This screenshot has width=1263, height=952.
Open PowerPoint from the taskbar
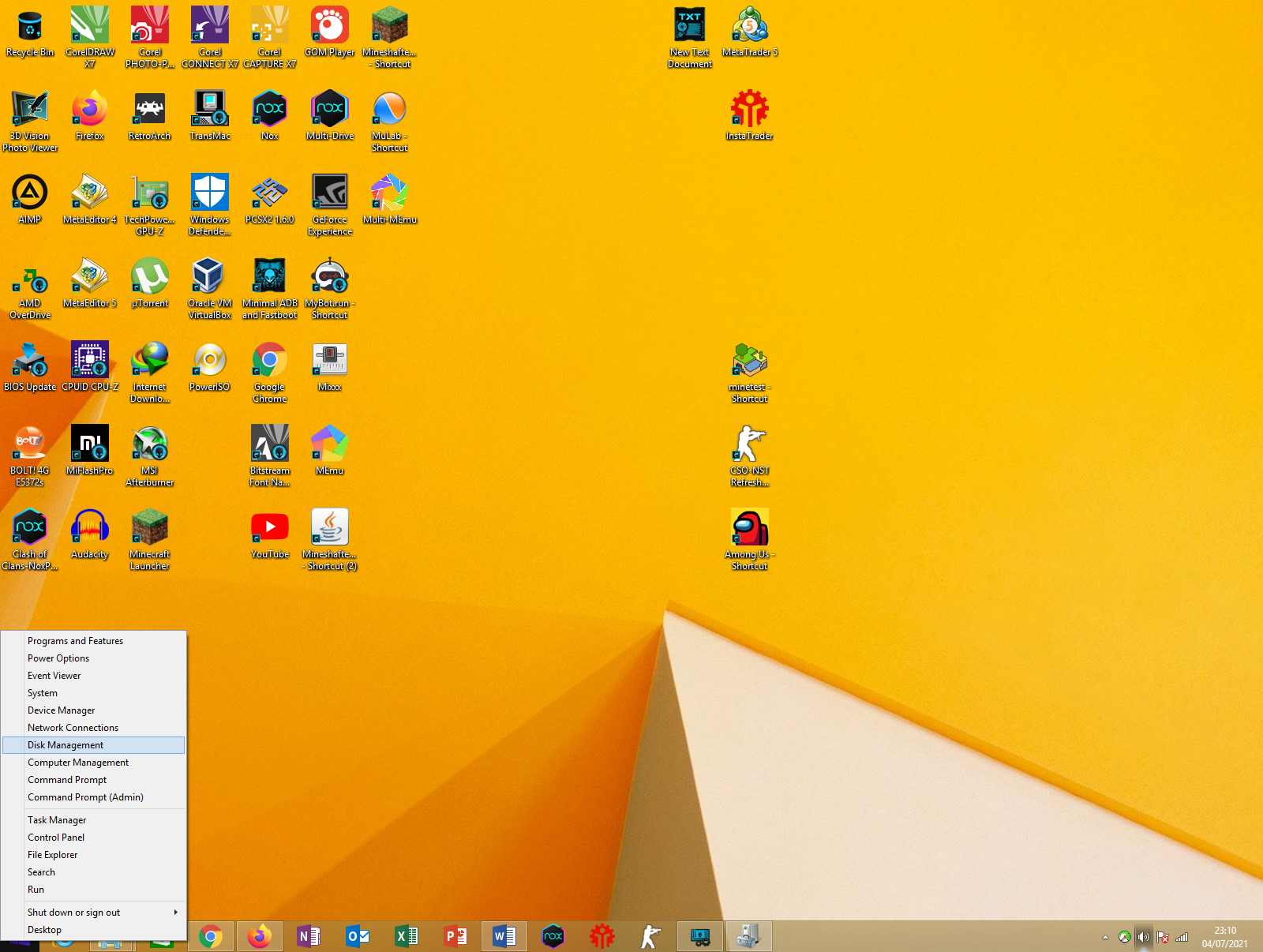tap(455, 937)
